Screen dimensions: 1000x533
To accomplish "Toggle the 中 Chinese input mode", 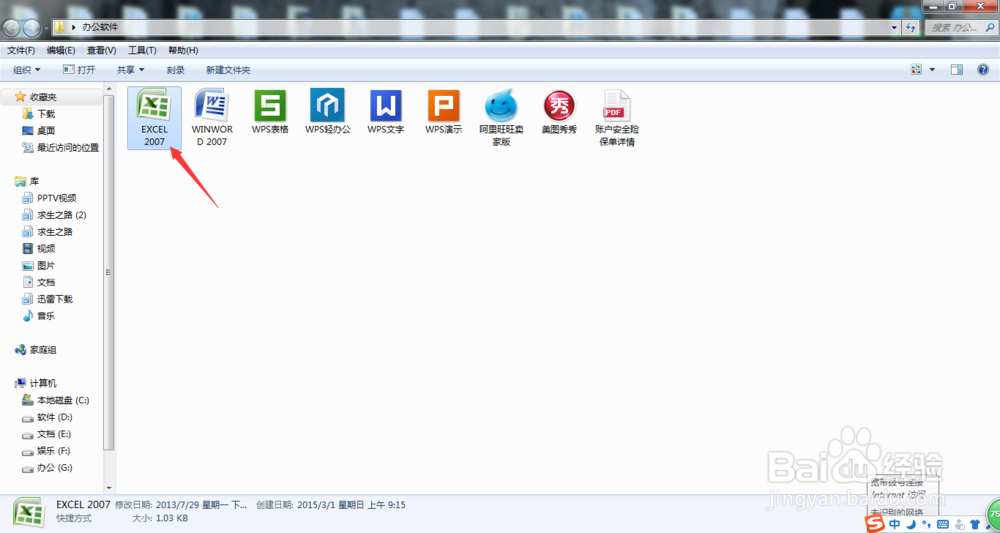I will tap(895, 524).
